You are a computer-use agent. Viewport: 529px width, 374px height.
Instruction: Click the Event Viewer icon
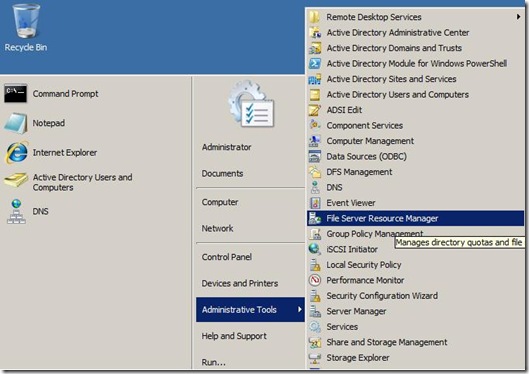[x=315, y=203]
